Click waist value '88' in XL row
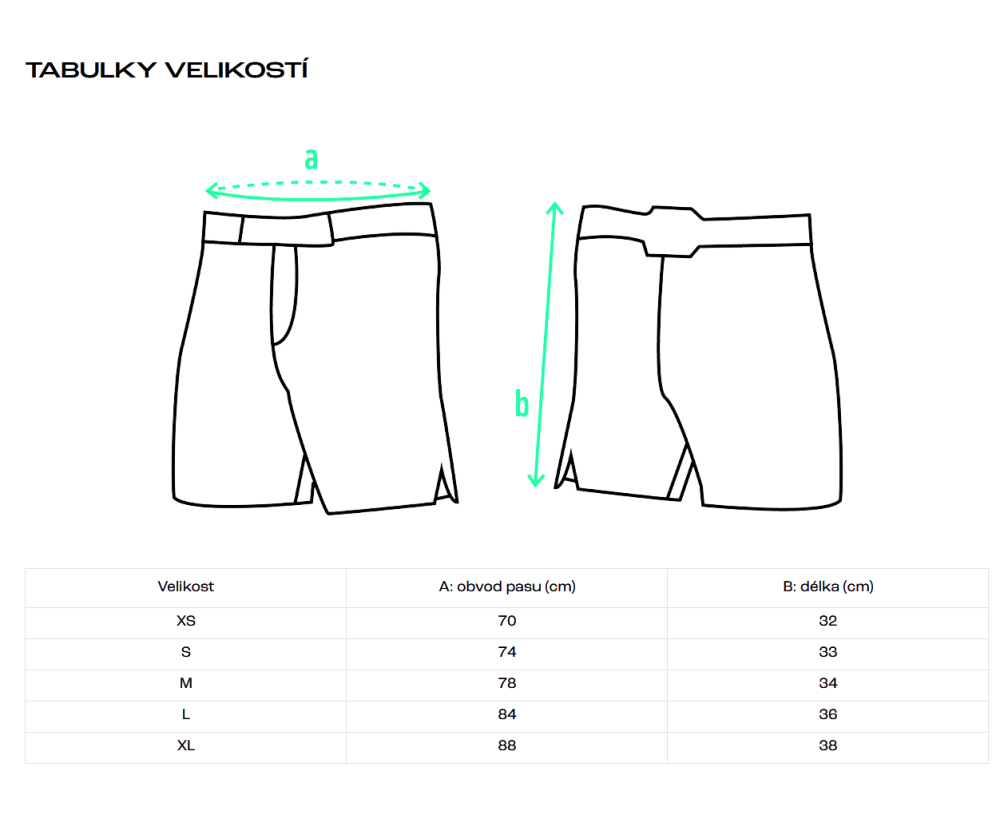Image resolution: width=1000 pixels, height=815 pixels. [507, 746]
